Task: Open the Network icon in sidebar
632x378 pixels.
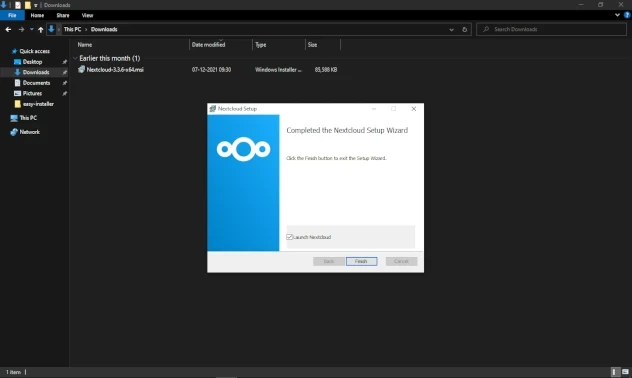Action: point(14,132)
